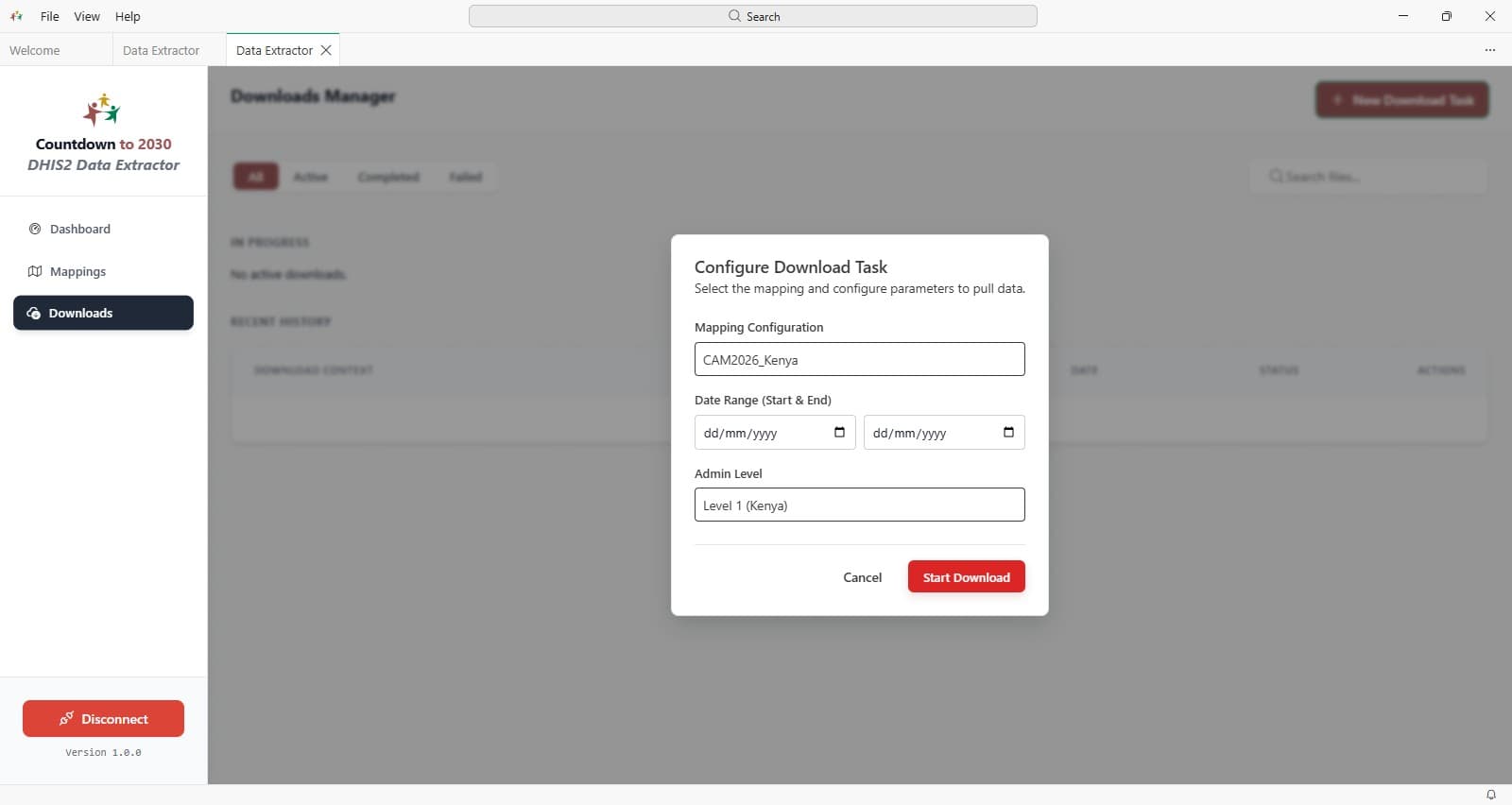Viewport: 1512px width, 805px height.
Task: Open the Mappings section
Action: click(103, 271)
